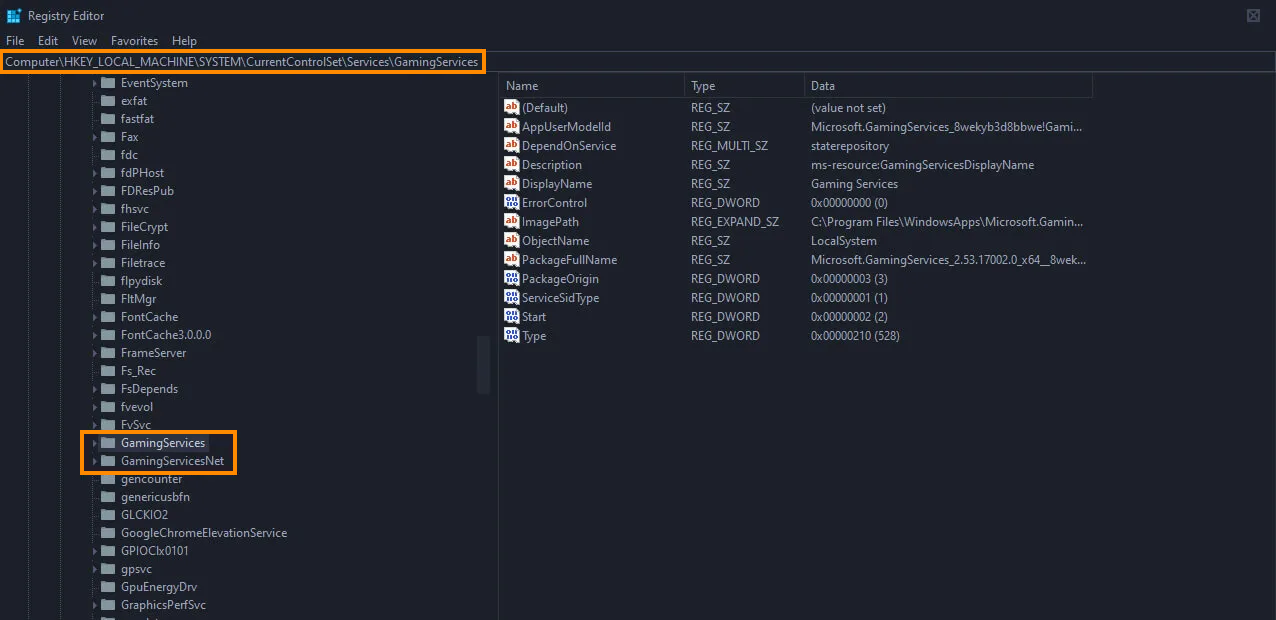
Task: Open the View menu
Action: 85,41
